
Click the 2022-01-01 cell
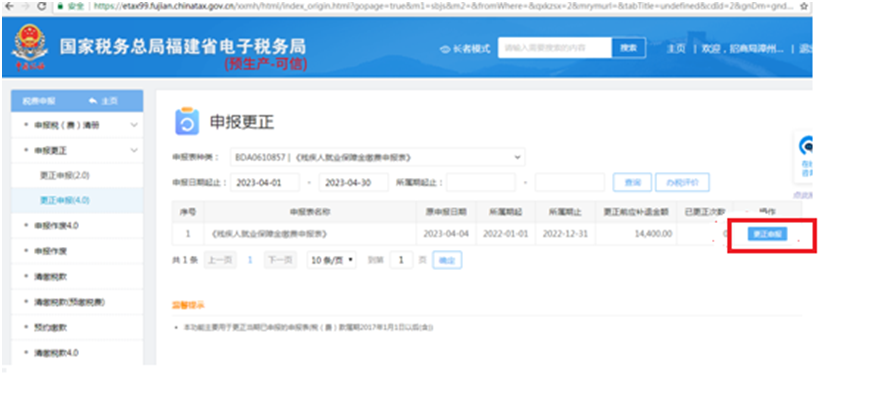coord(505,234)
